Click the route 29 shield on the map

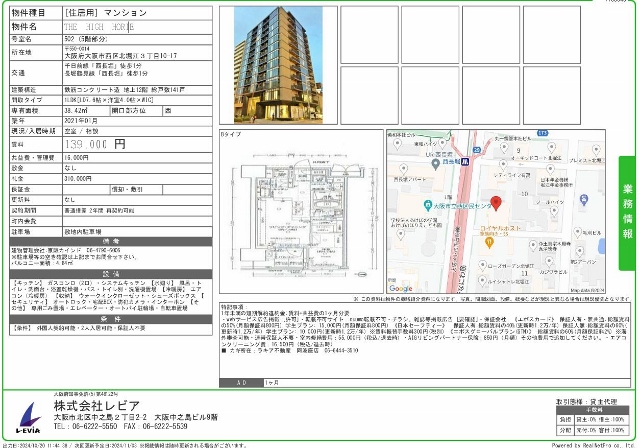tap(477, 150)
